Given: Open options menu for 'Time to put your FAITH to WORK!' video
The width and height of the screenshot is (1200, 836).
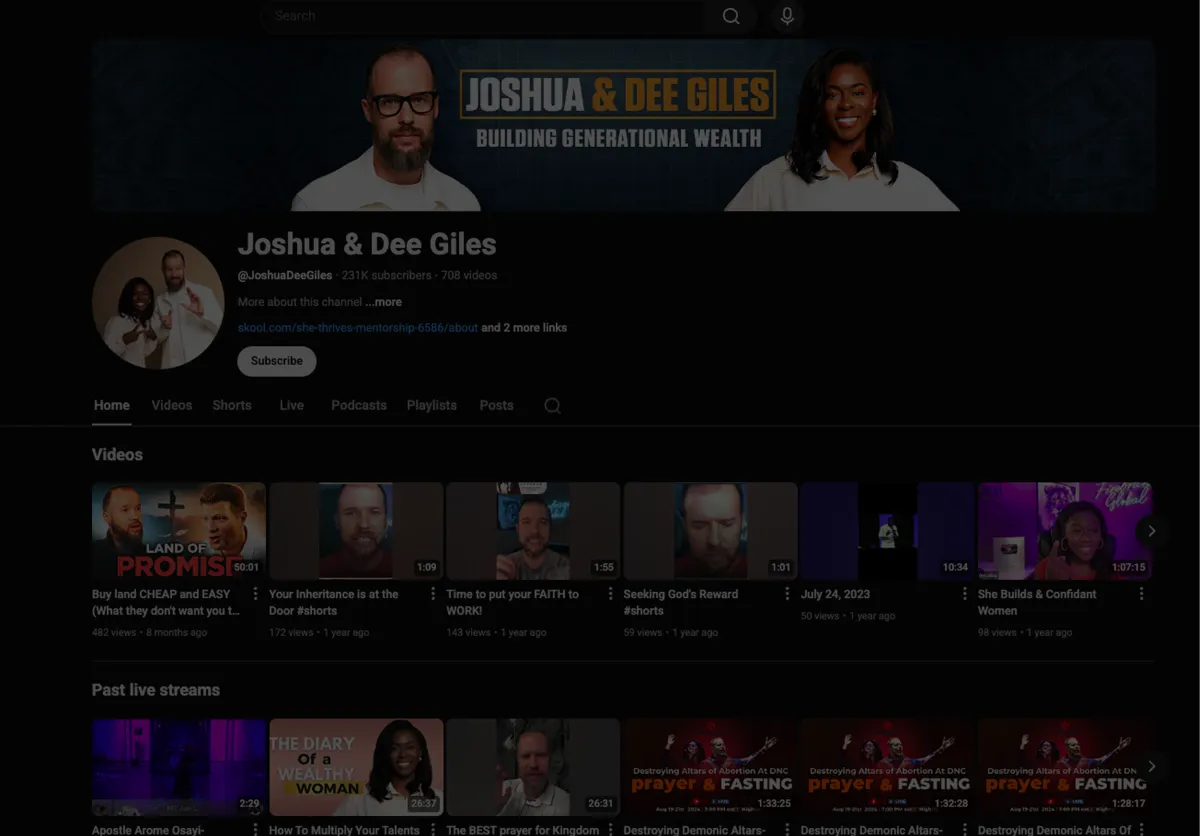Looking at the screenshot, I should 610,594.
